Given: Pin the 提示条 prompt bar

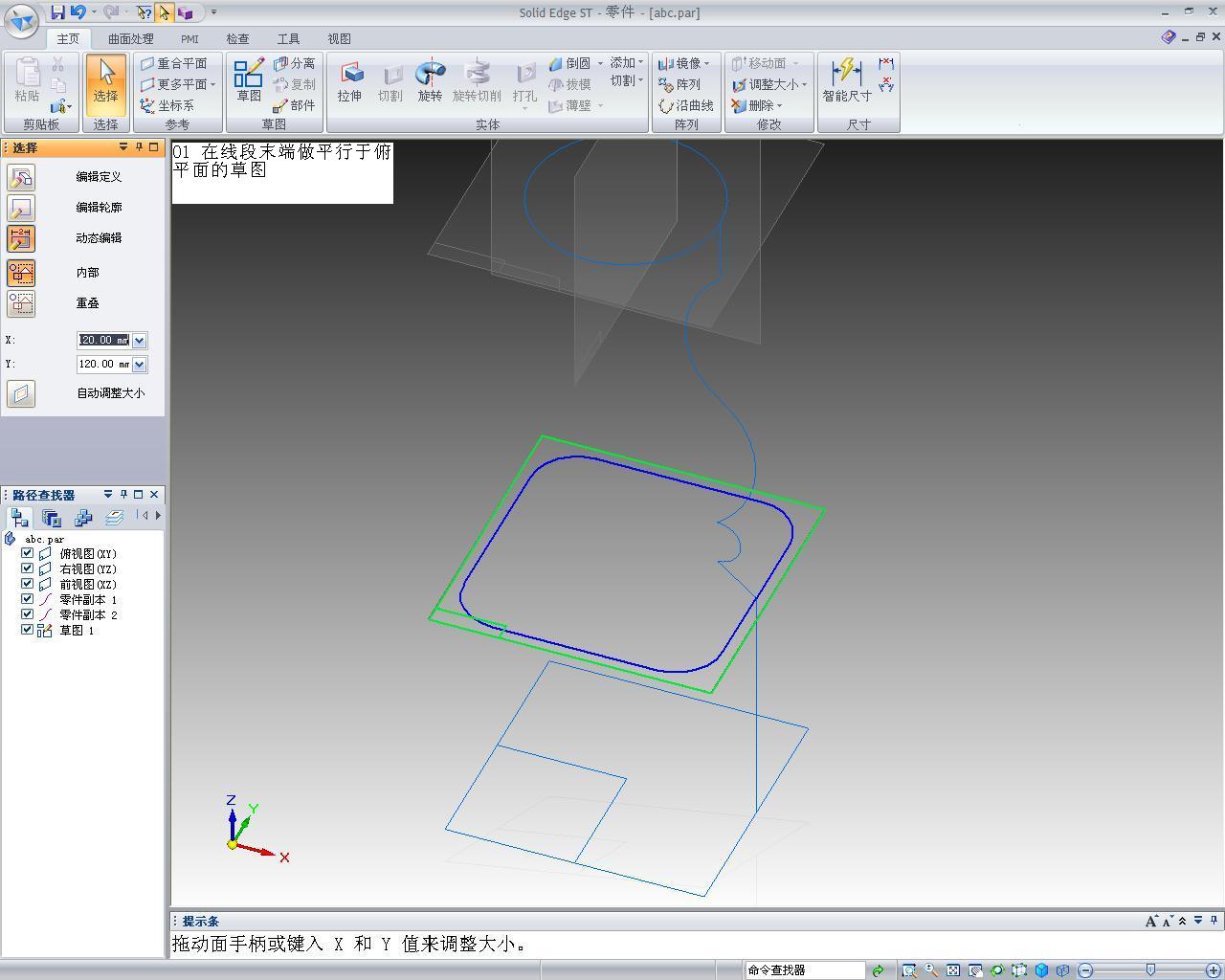Looking at the screenshot, I should [1214, 921].
